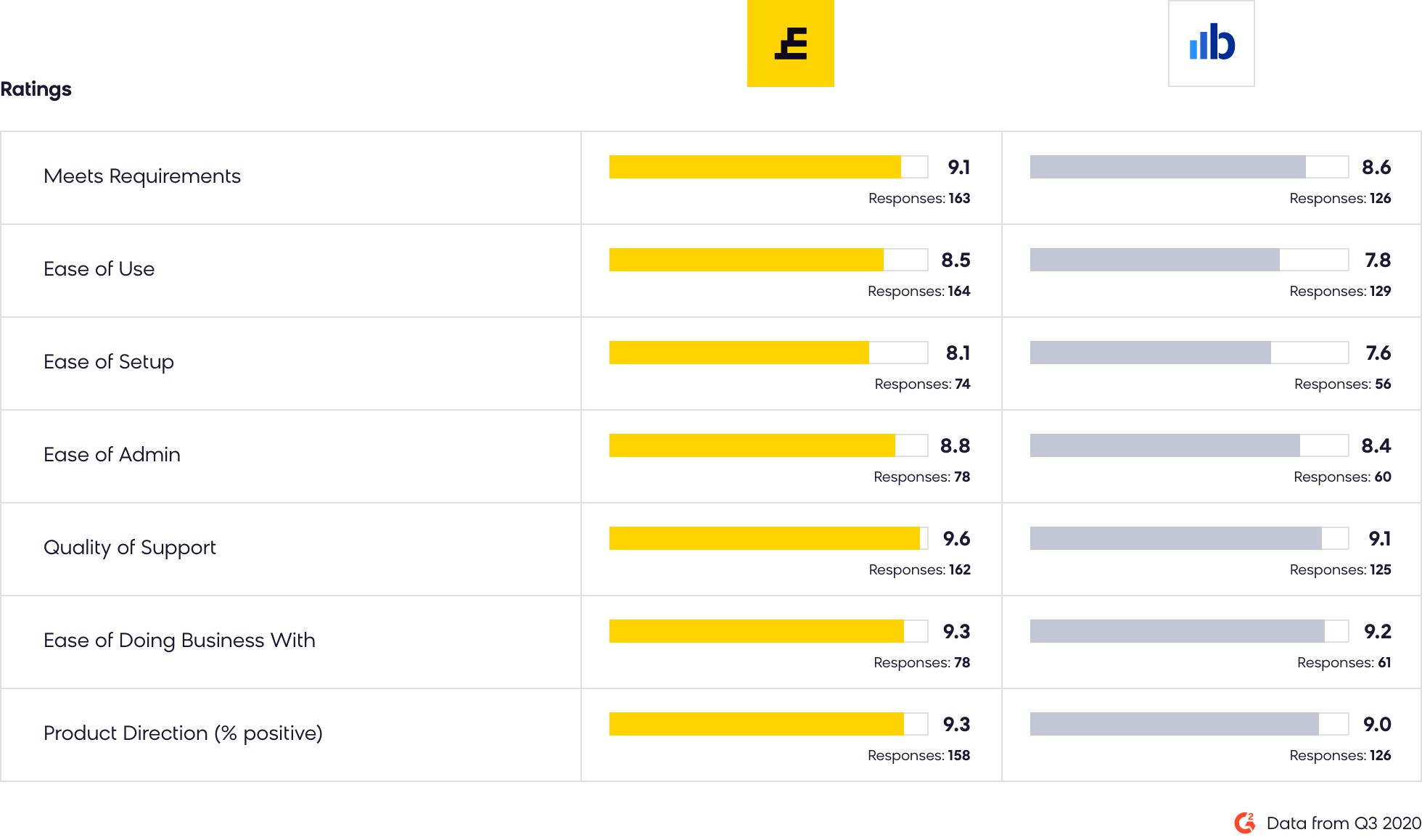Screen dimensions: 1422x840
Task: Click the Ratings heading
Action: click(36, 89)
